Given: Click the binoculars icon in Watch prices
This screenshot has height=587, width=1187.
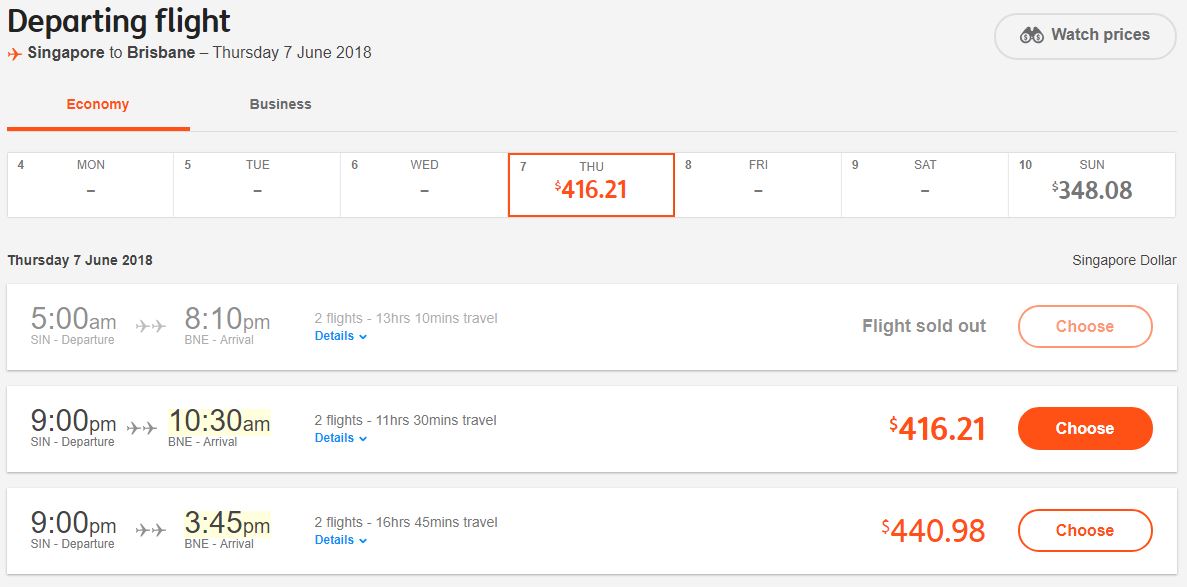Looking at the screenshot, I should (1031, 35).
